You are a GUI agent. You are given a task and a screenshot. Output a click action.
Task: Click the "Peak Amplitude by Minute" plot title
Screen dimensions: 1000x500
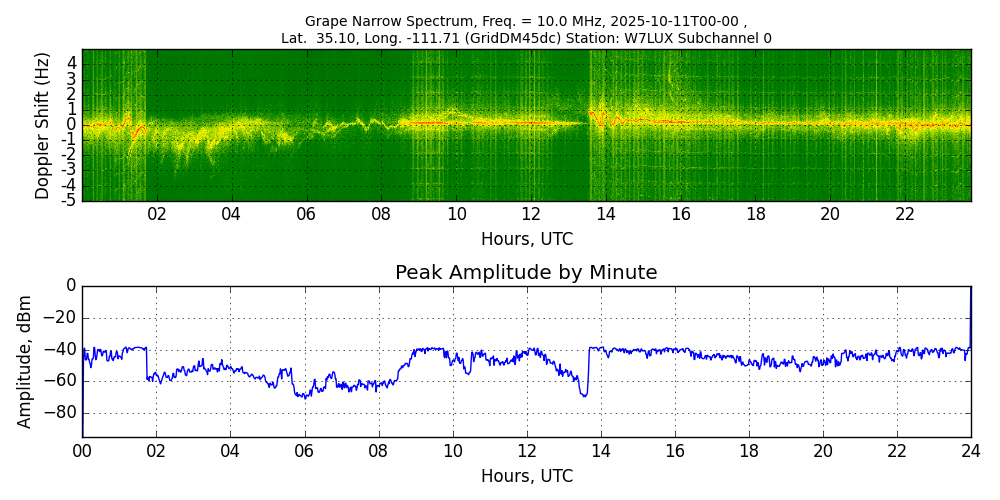(526, 273)
